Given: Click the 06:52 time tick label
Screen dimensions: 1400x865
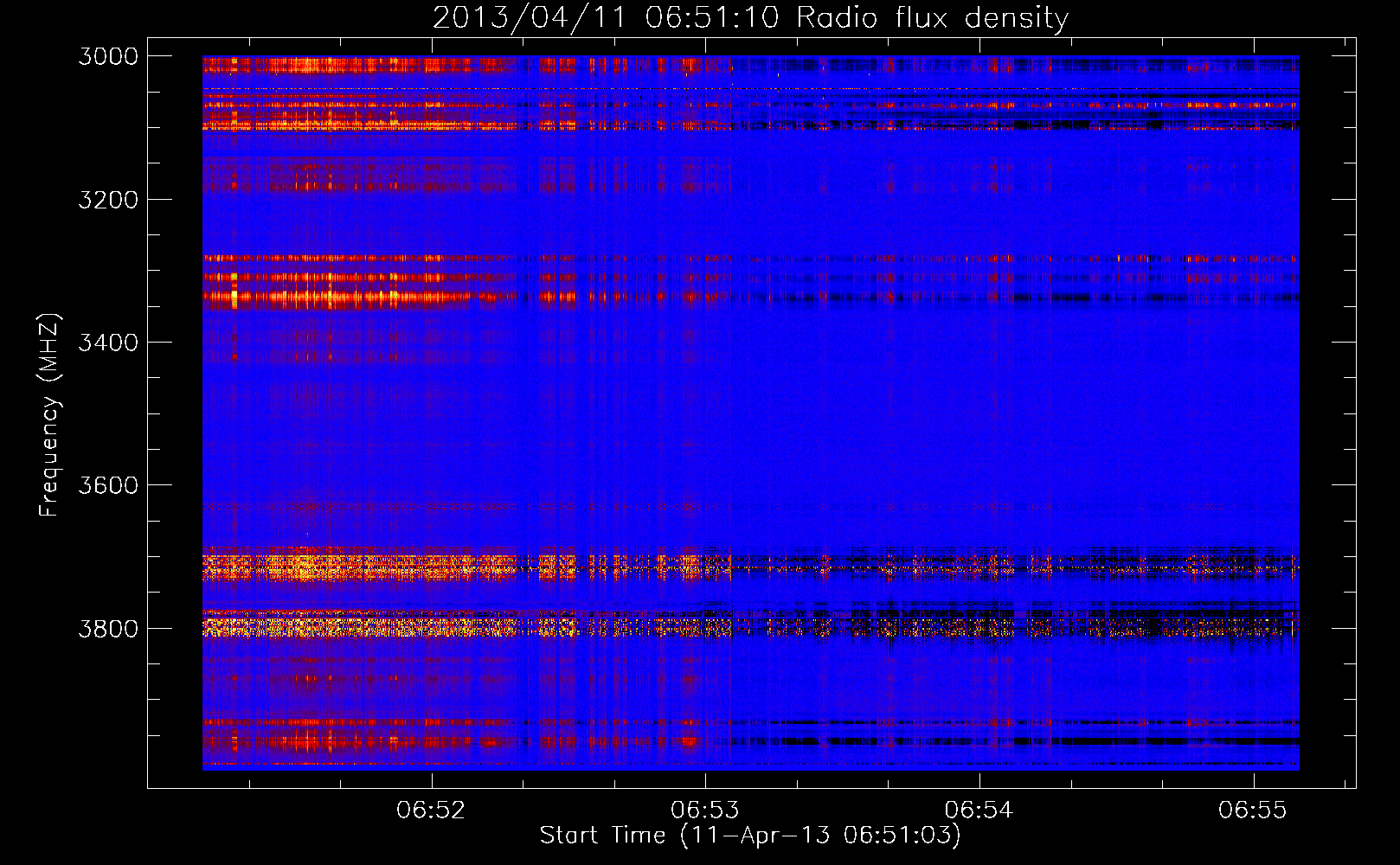Looking at the screenshot, I should tap(431, 810).
